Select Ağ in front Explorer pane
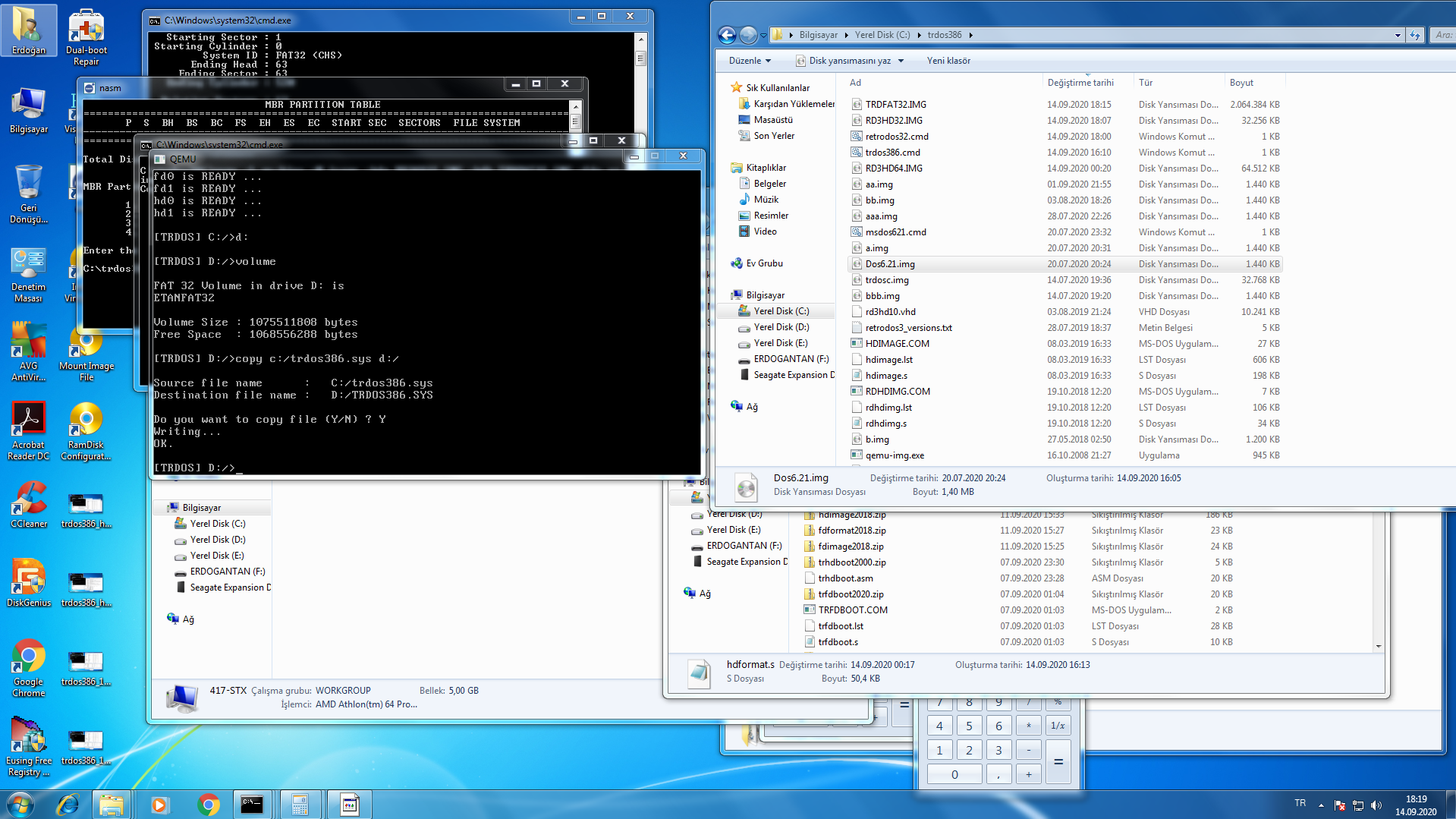The height and width of the screenshot is (819, 1456). point(751,407)
